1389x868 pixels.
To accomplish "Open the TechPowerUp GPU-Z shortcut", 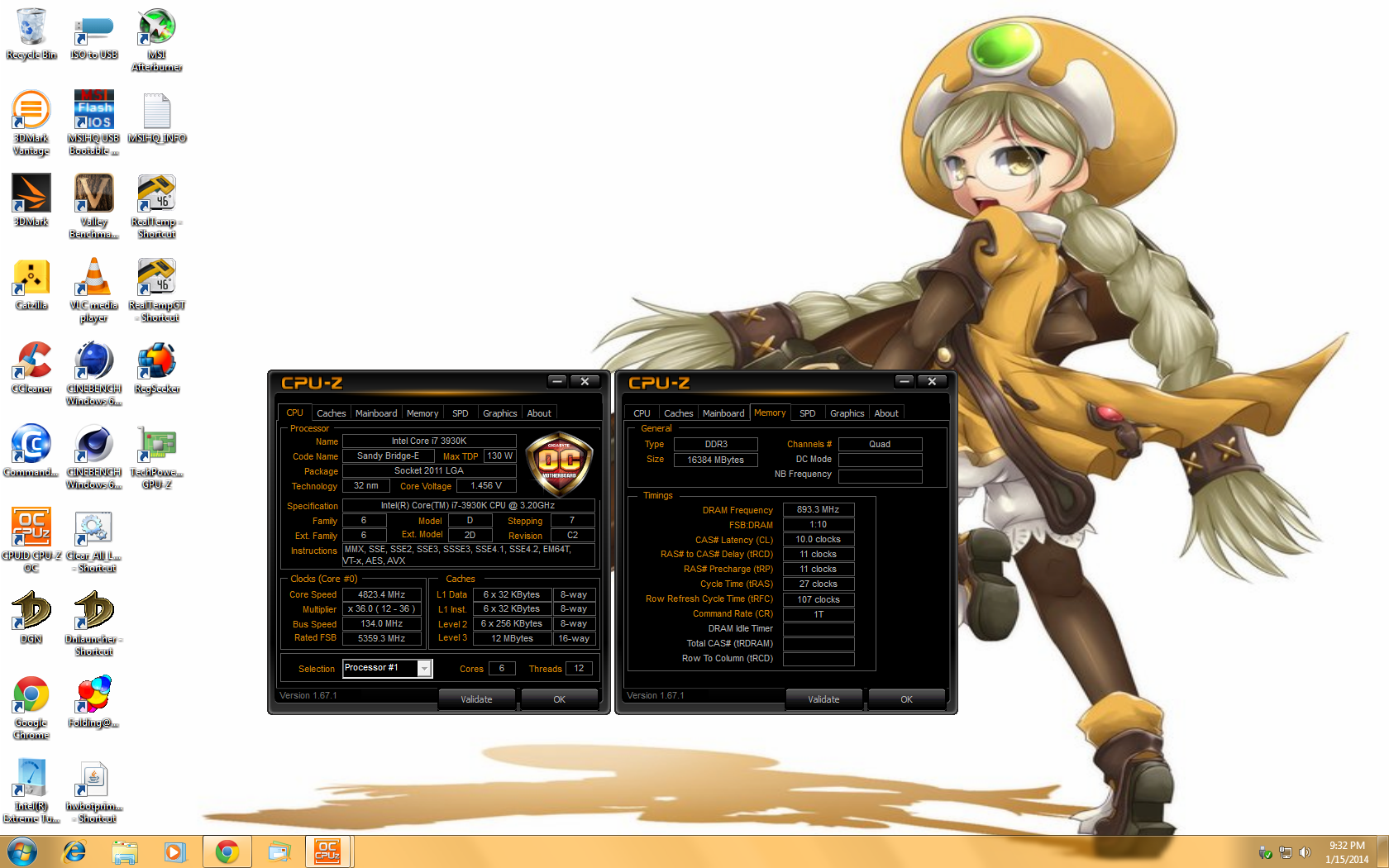I will [157, 457].
